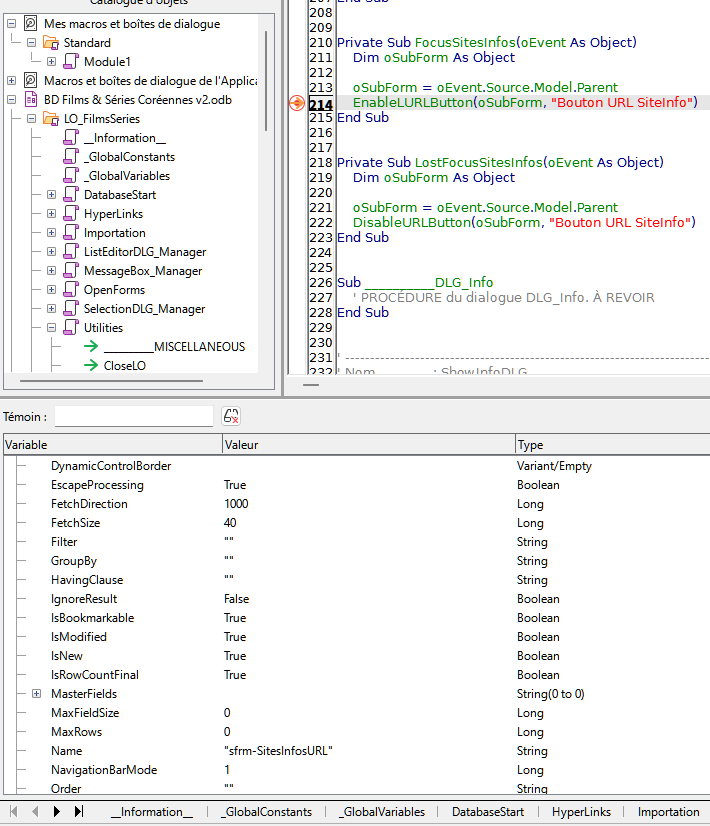Image resolution: width=710 pixels, height=826 pixels.
Task: Click the MessageBox_Manager module icon
Action: (71, 270)
